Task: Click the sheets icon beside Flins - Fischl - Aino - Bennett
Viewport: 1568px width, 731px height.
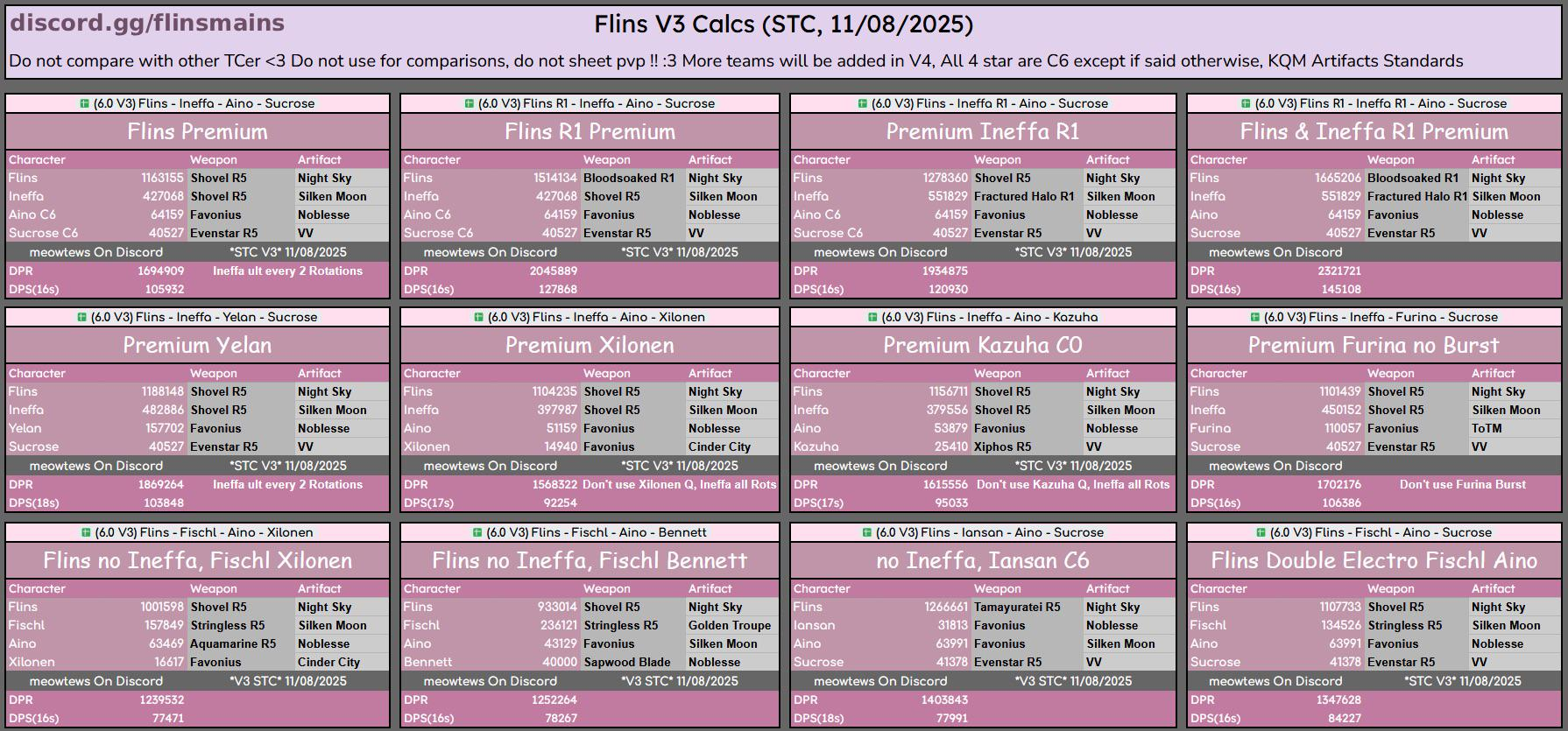Action: (477, 532)
